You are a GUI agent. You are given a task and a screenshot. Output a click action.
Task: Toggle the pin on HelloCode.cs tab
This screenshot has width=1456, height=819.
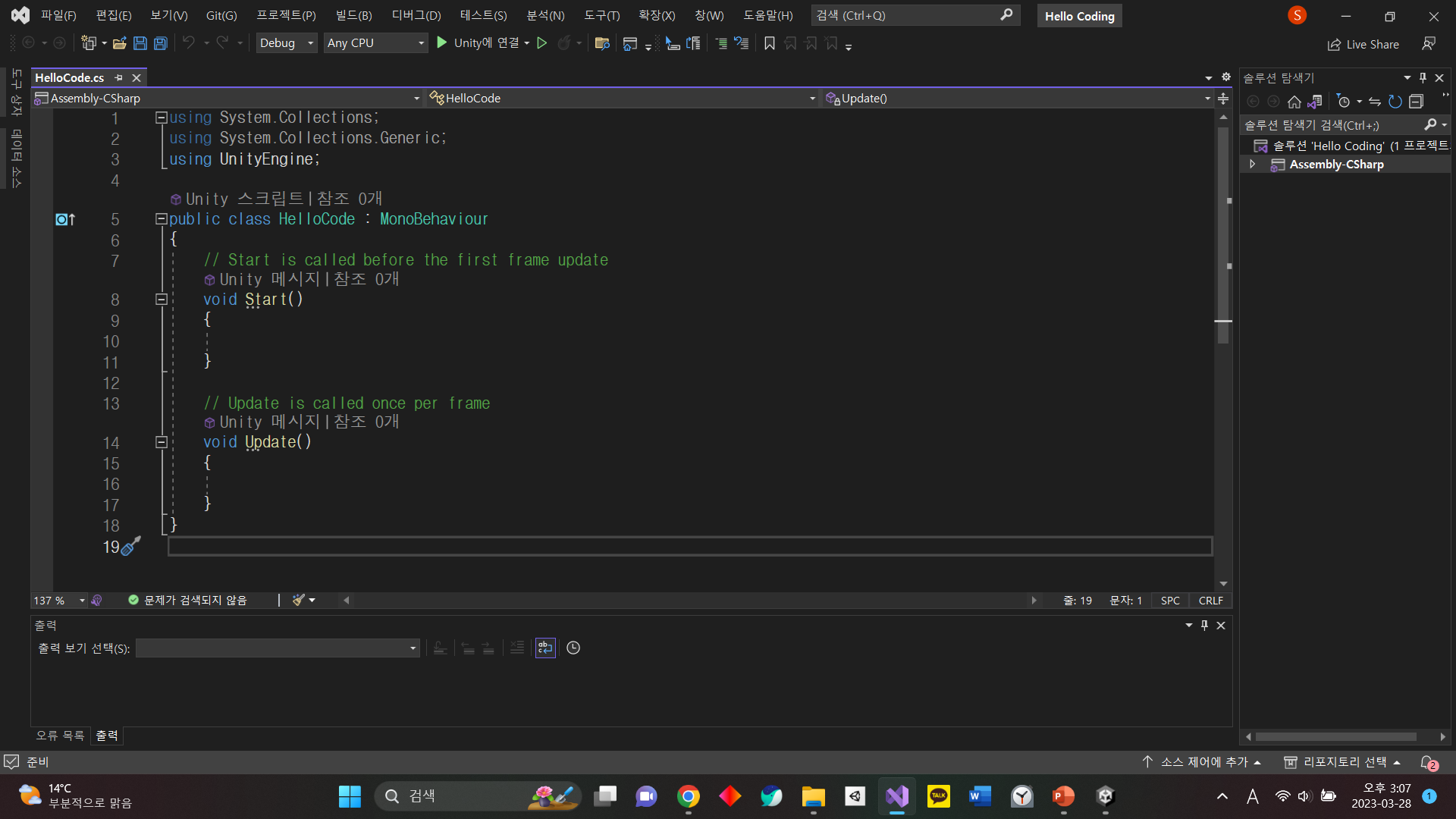118,77
